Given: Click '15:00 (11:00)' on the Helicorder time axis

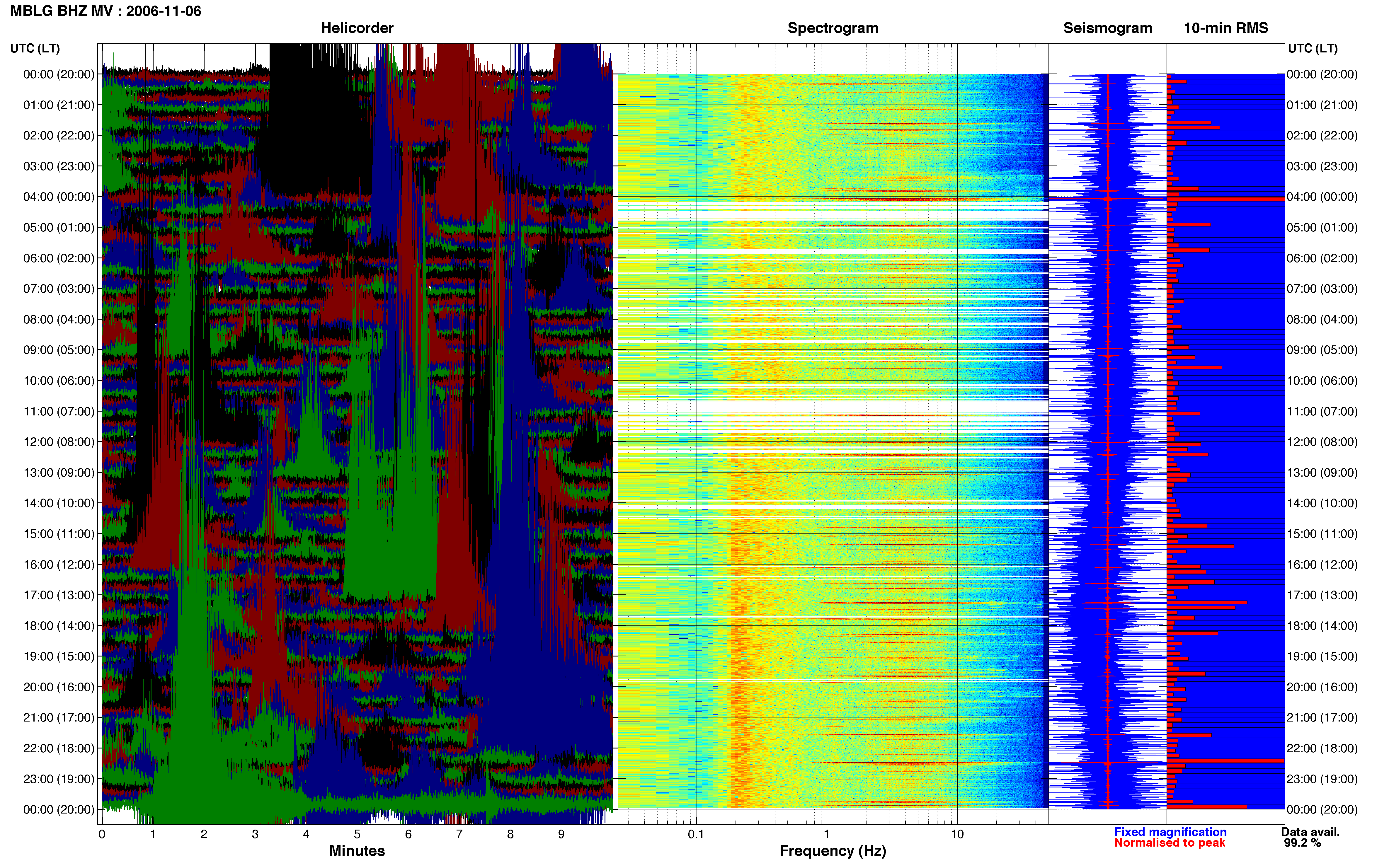Looking at the screenshot, I should pos(59,534).
